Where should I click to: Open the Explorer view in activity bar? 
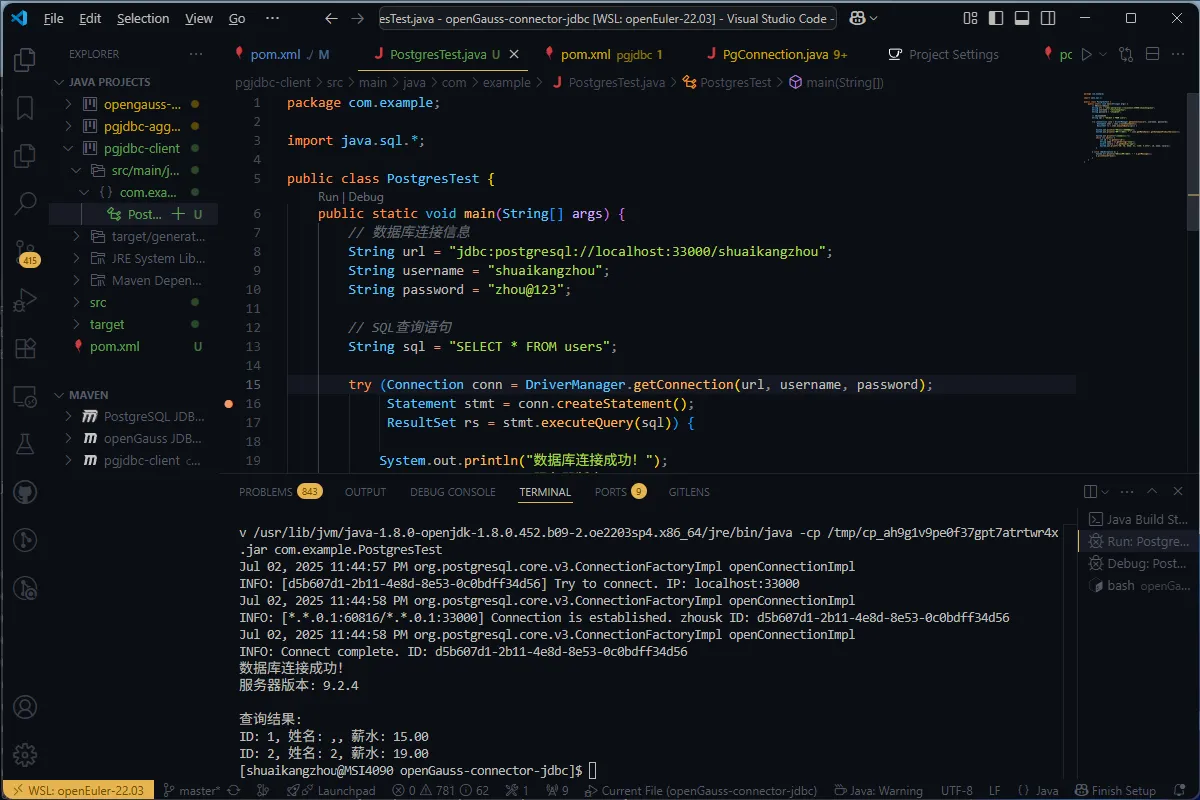[24, 59]
